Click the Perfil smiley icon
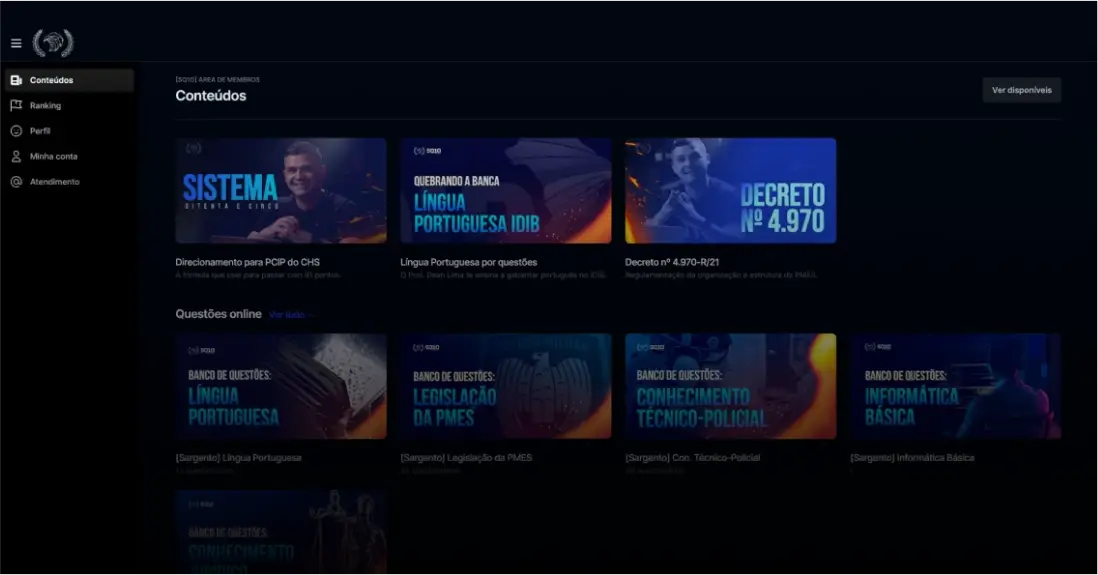The image size is (1098, 575). point(16,131)
